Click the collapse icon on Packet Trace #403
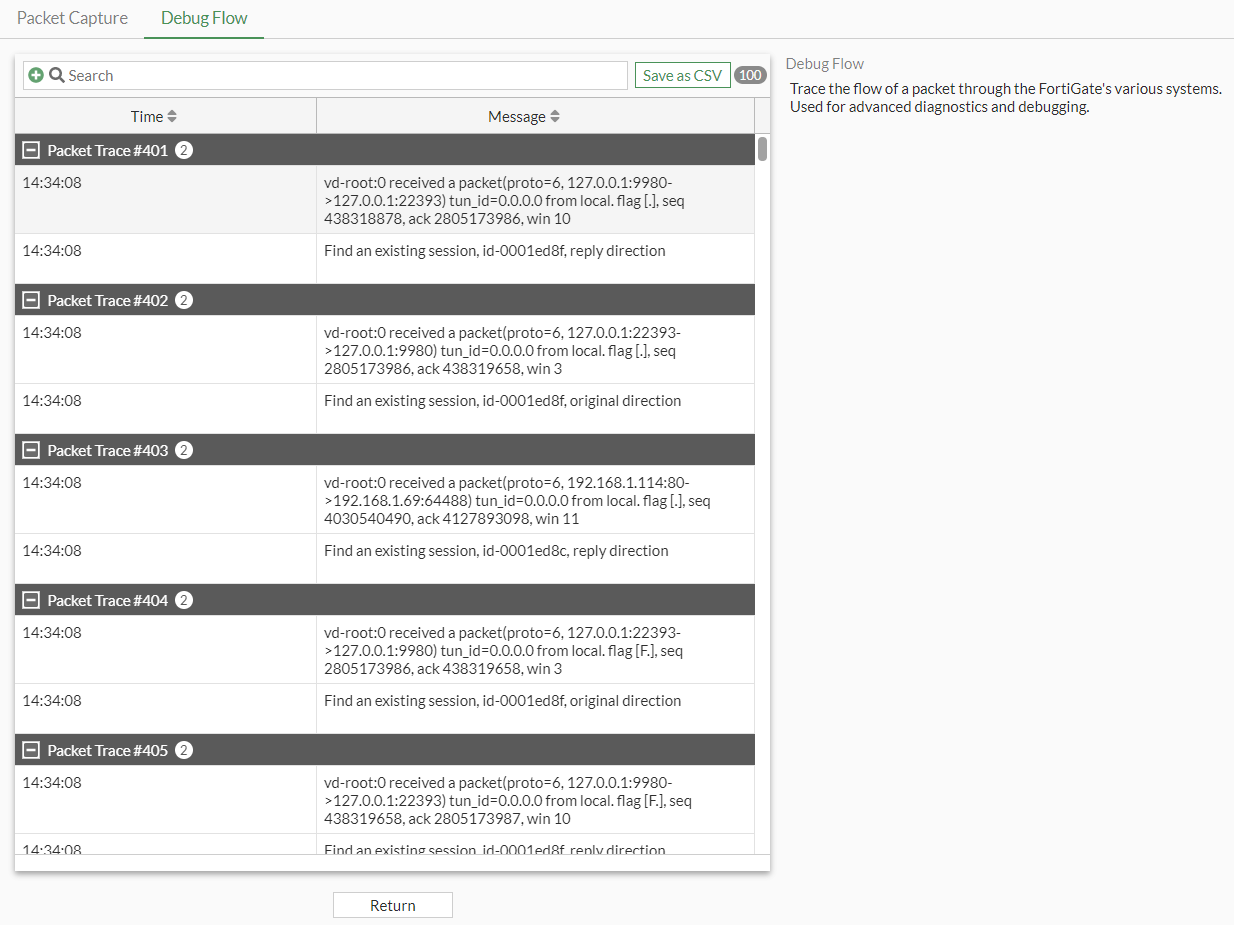Image resolution: width=1234 pixels, height=925 pixels. 30,450
